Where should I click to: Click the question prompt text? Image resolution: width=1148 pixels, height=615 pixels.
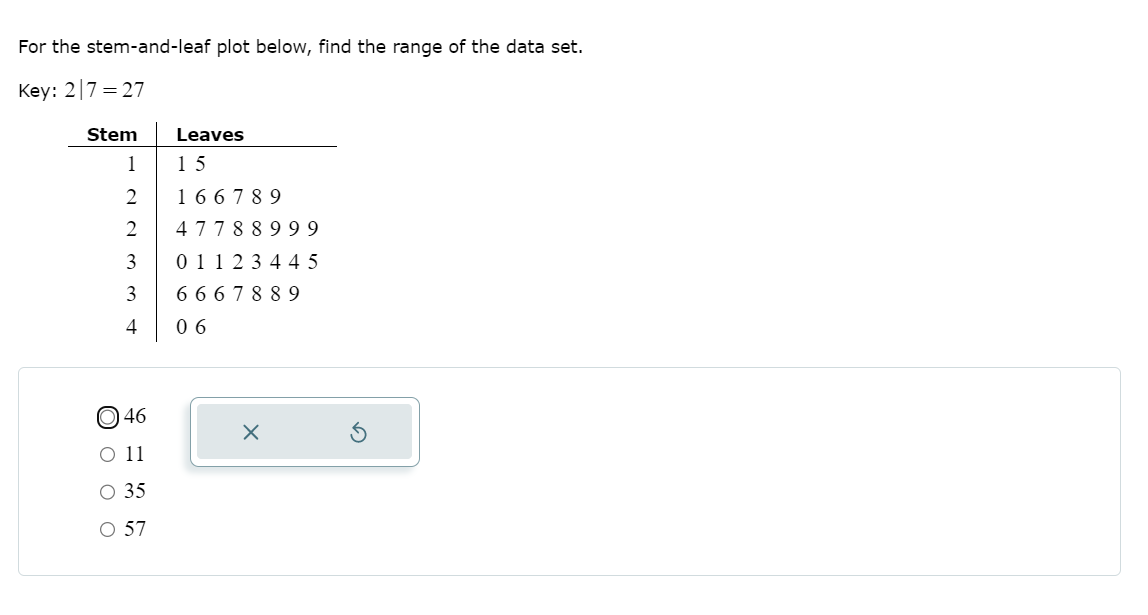[300, 46]
